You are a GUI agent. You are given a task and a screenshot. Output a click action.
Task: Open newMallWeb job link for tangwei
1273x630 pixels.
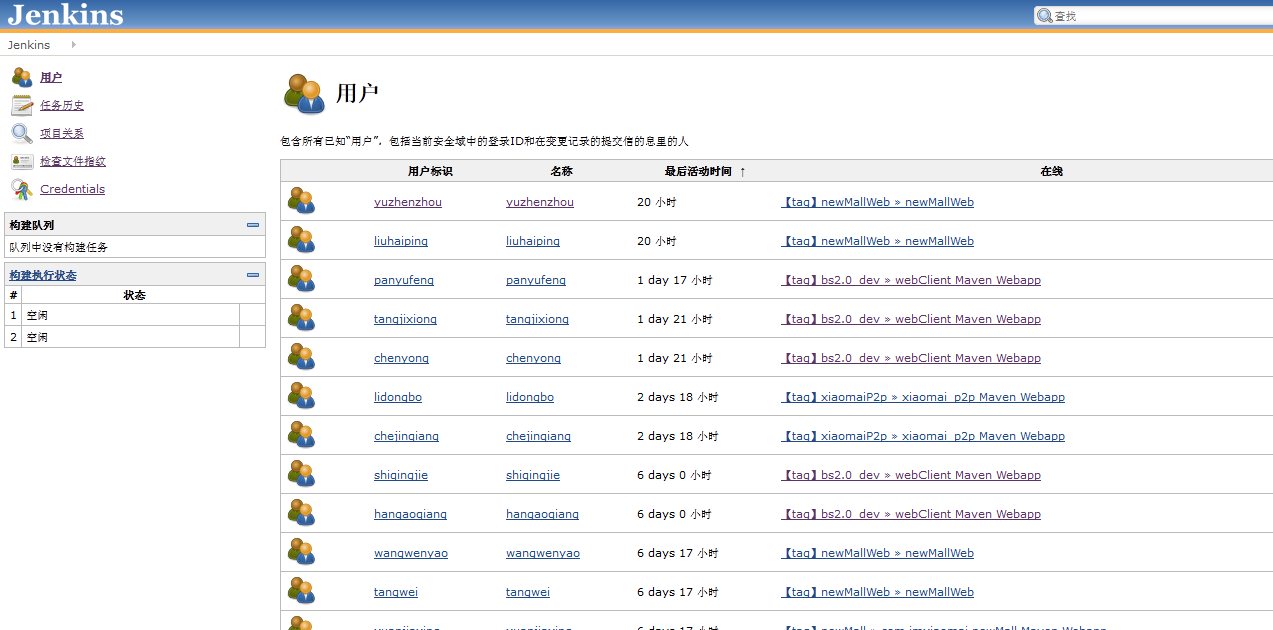[x=878, y=592]
